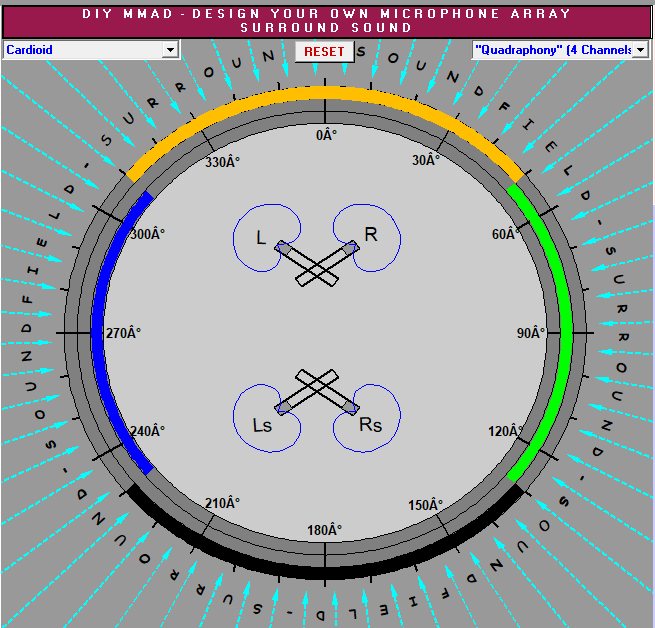Click the RESET button

324,51
